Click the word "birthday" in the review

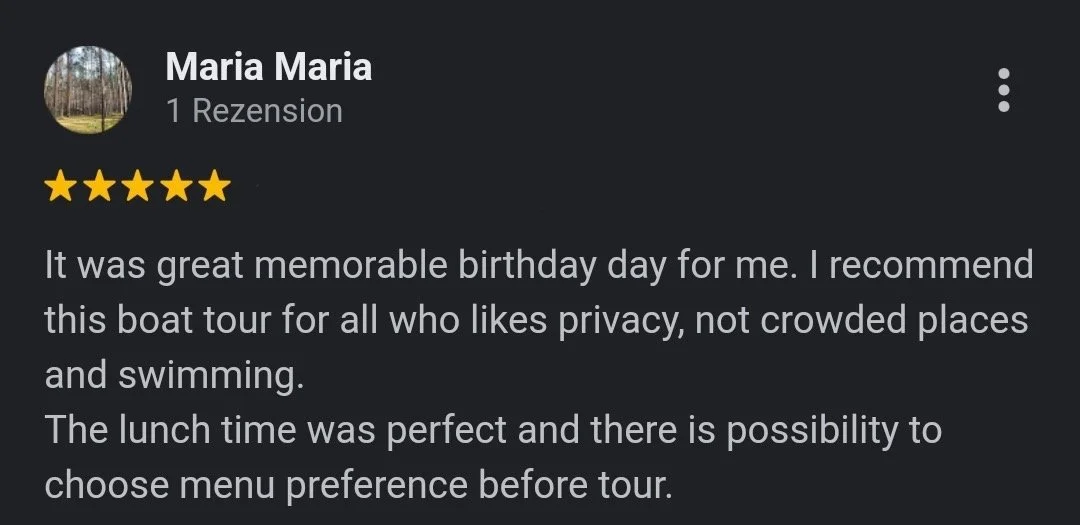point(527,266)
